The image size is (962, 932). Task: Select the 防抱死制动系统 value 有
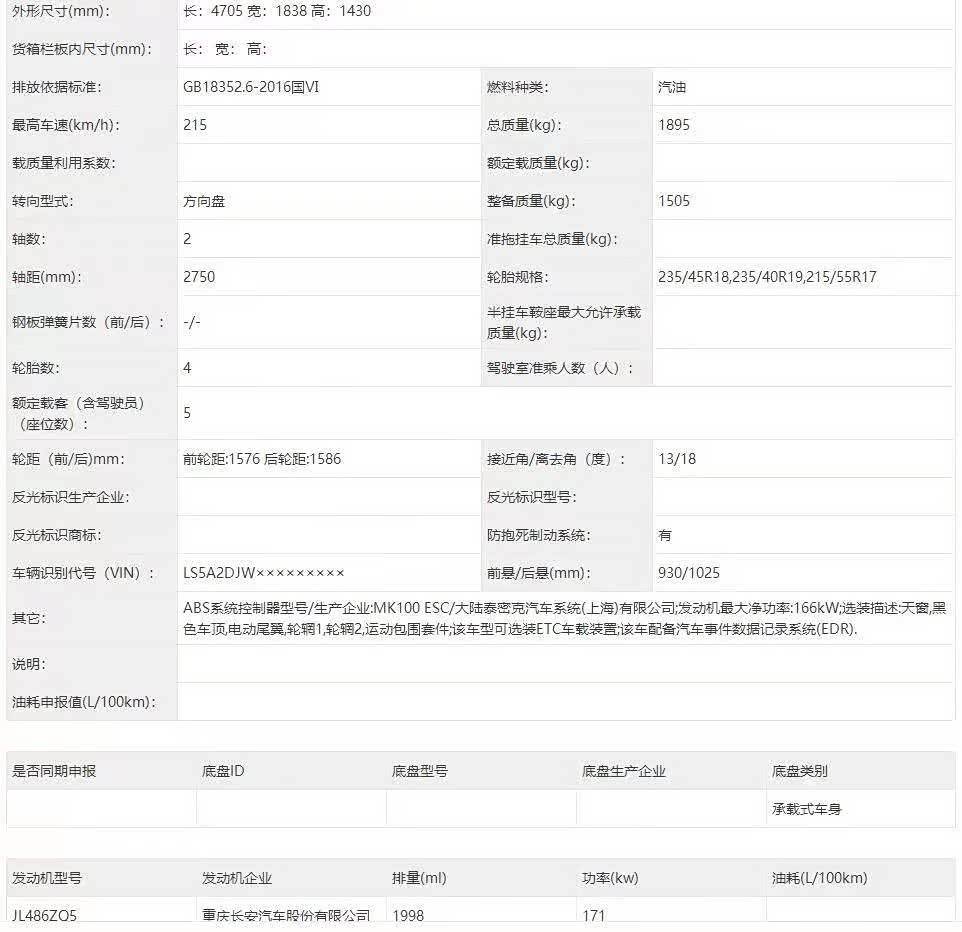665,535
